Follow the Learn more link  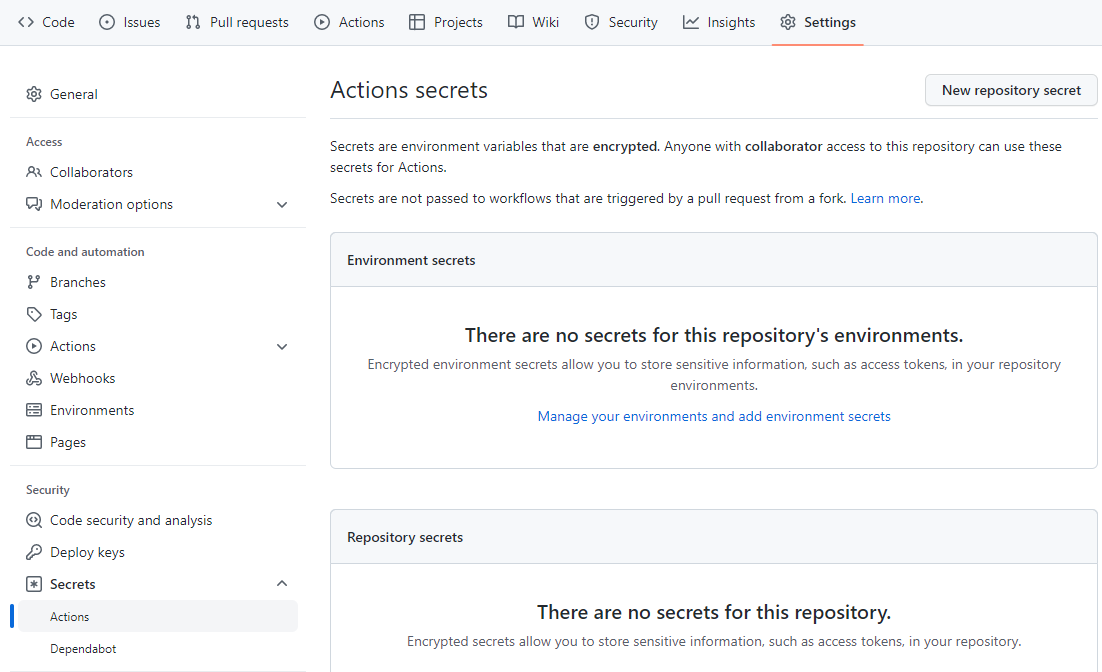pos(885,198)
